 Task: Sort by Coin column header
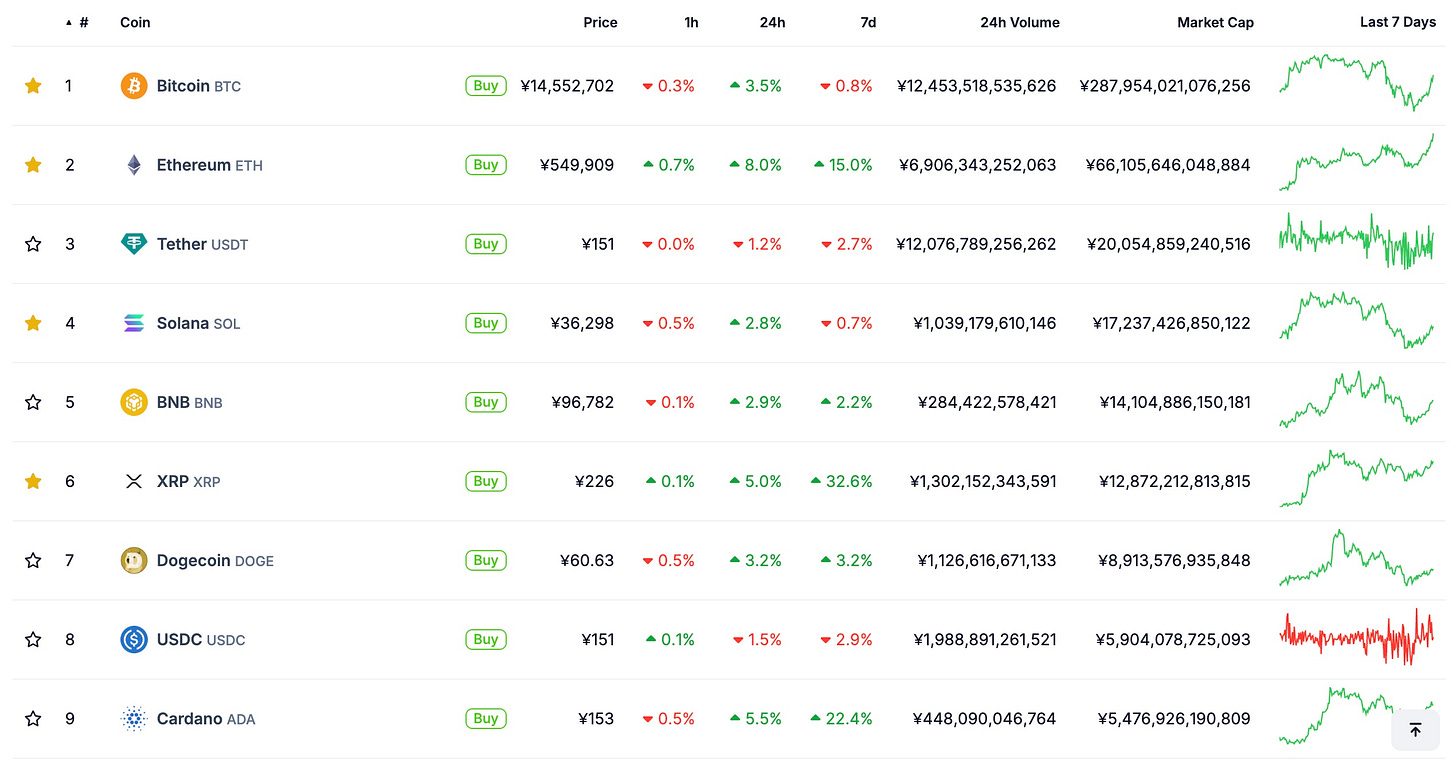135,22
